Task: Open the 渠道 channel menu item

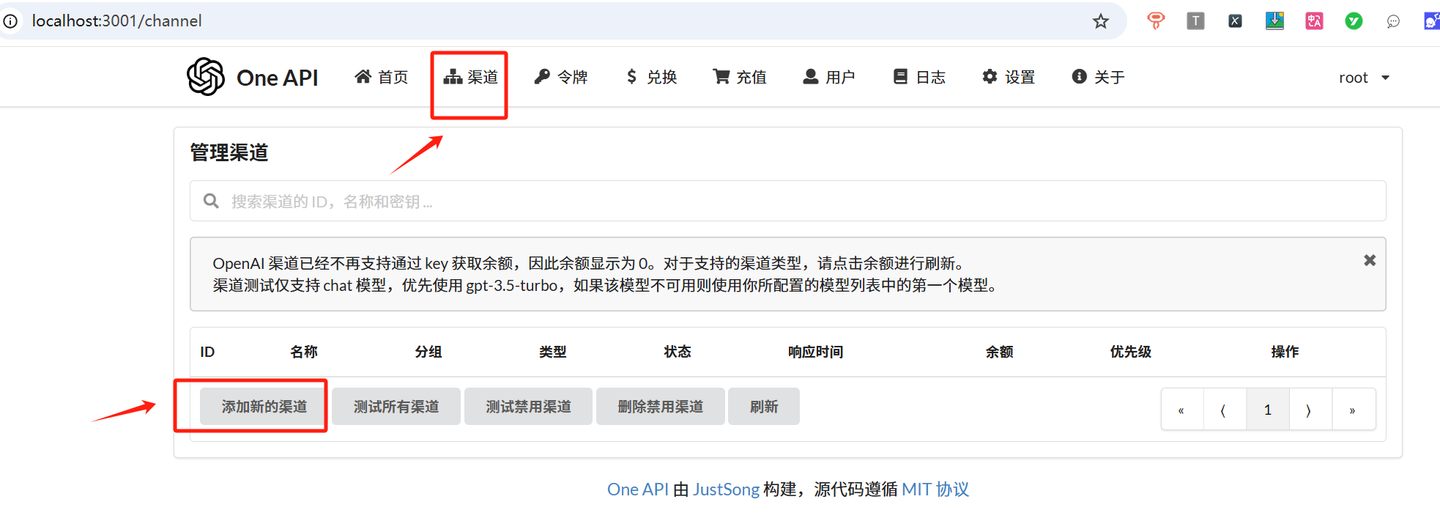Action: pyautogui.click(x=471, y=77)
